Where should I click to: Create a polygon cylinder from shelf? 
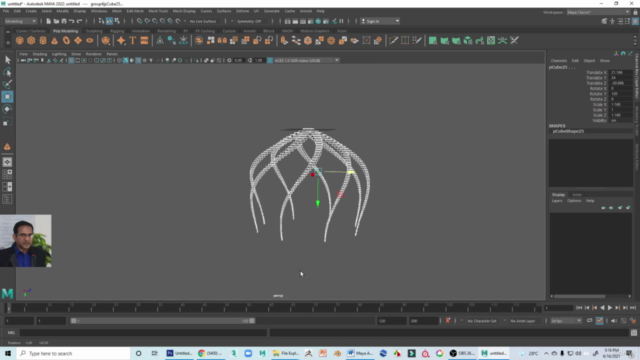coord(43,40)
